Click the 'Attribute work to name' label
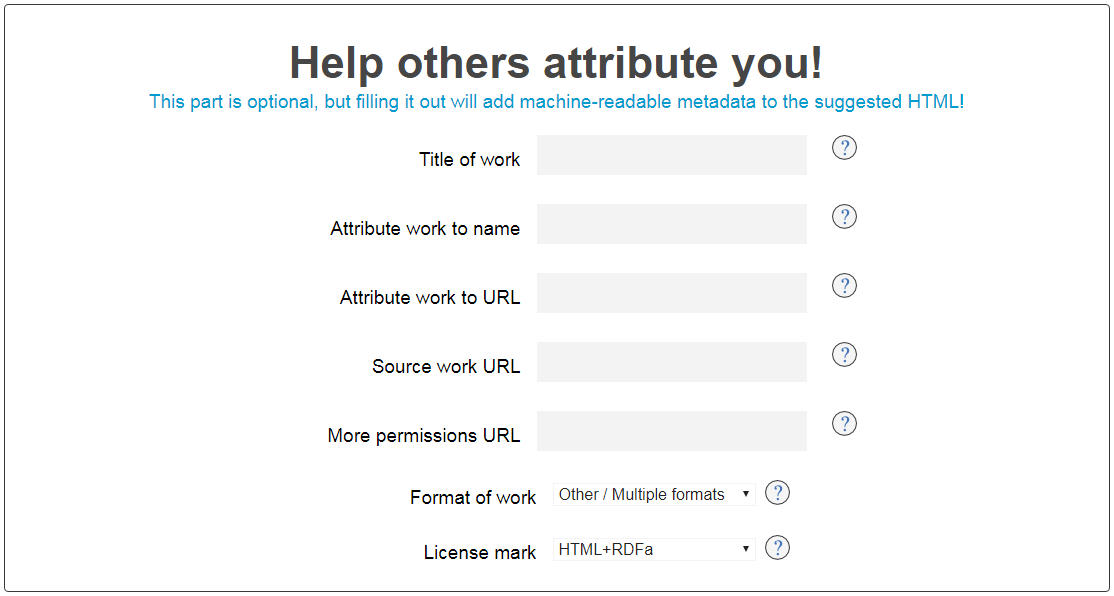1114x596 pixels. pyautogui.click(x=425, y=229)
